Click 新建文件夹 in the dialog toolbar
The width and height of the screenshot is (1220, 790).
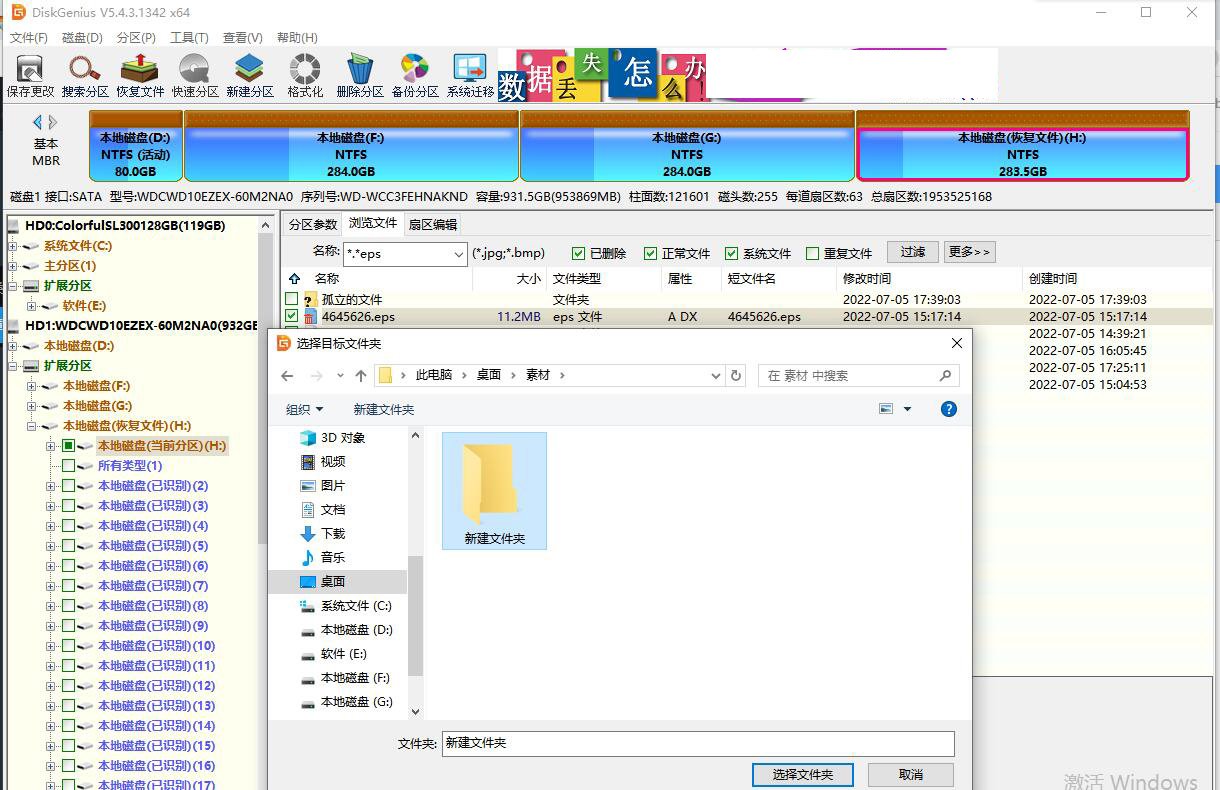coord(384,409)
